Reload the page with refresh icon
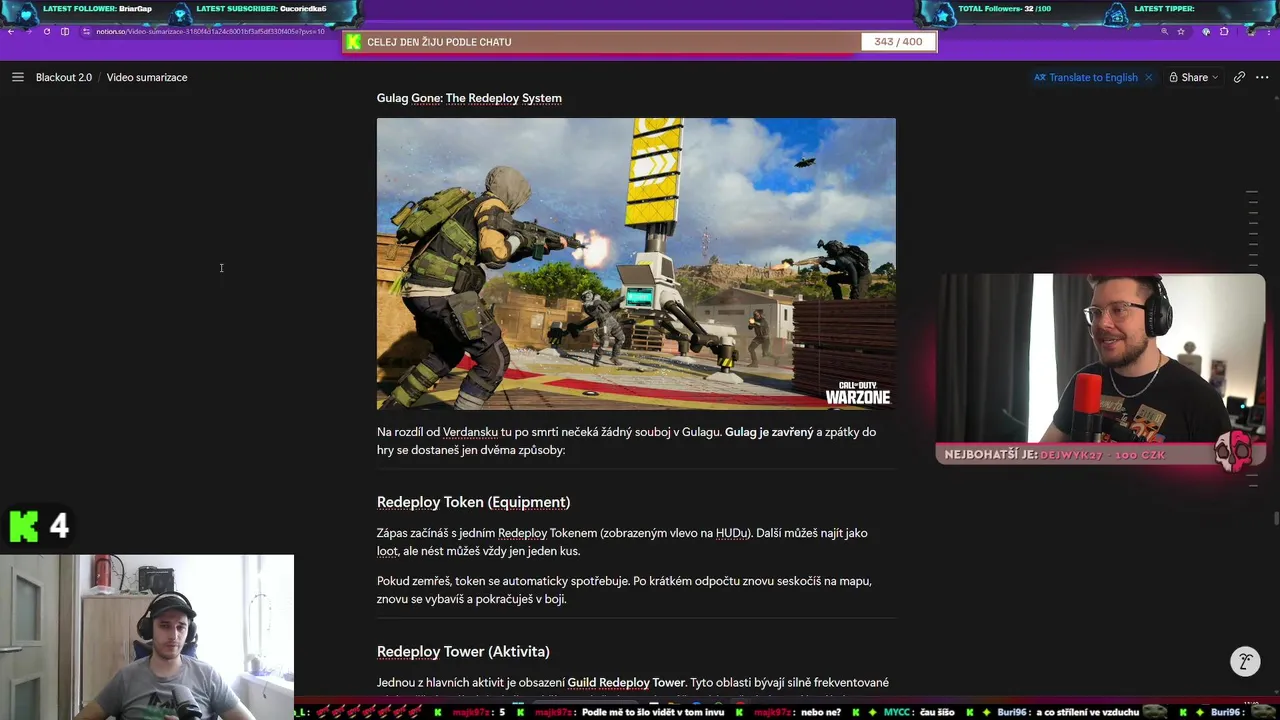This screenshot has width=1280, height=720. pyautogui.click(x=46, y=32)
